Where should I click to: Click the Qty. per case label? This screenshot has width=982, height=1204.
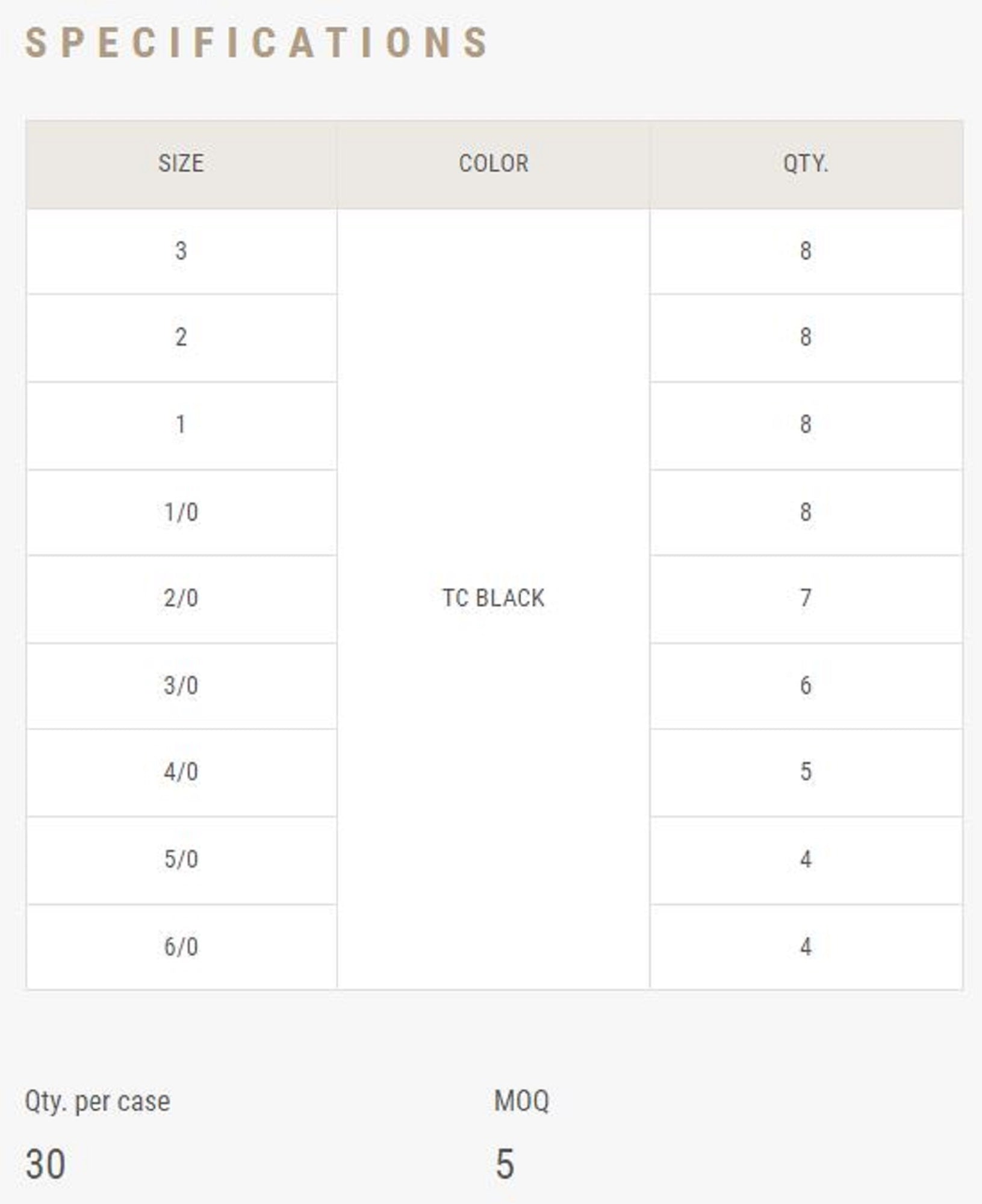(98, 1102)
